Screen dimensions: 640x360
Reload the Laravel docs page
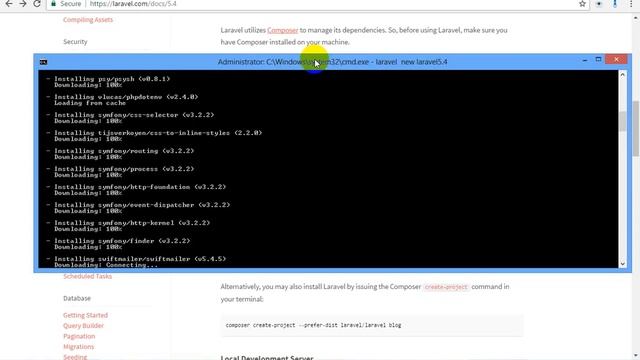[37, 4]
